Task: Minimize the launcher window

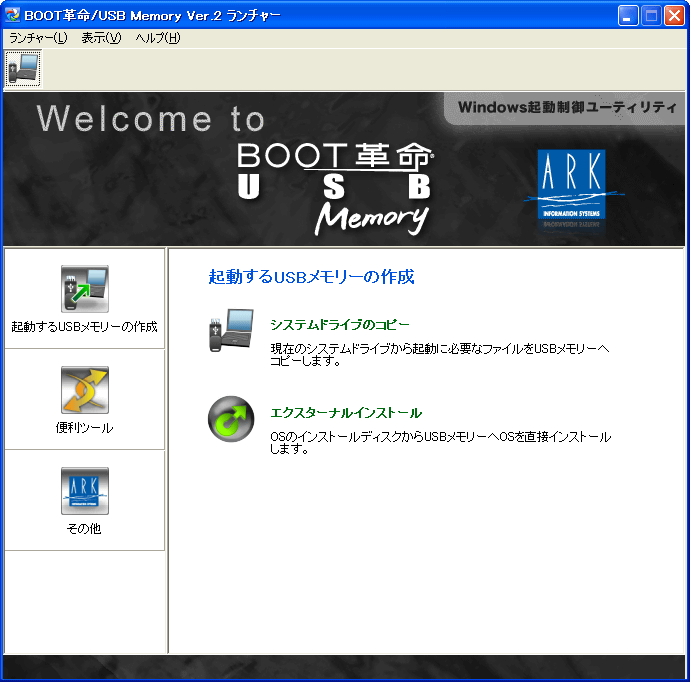Action: (628, 16)
